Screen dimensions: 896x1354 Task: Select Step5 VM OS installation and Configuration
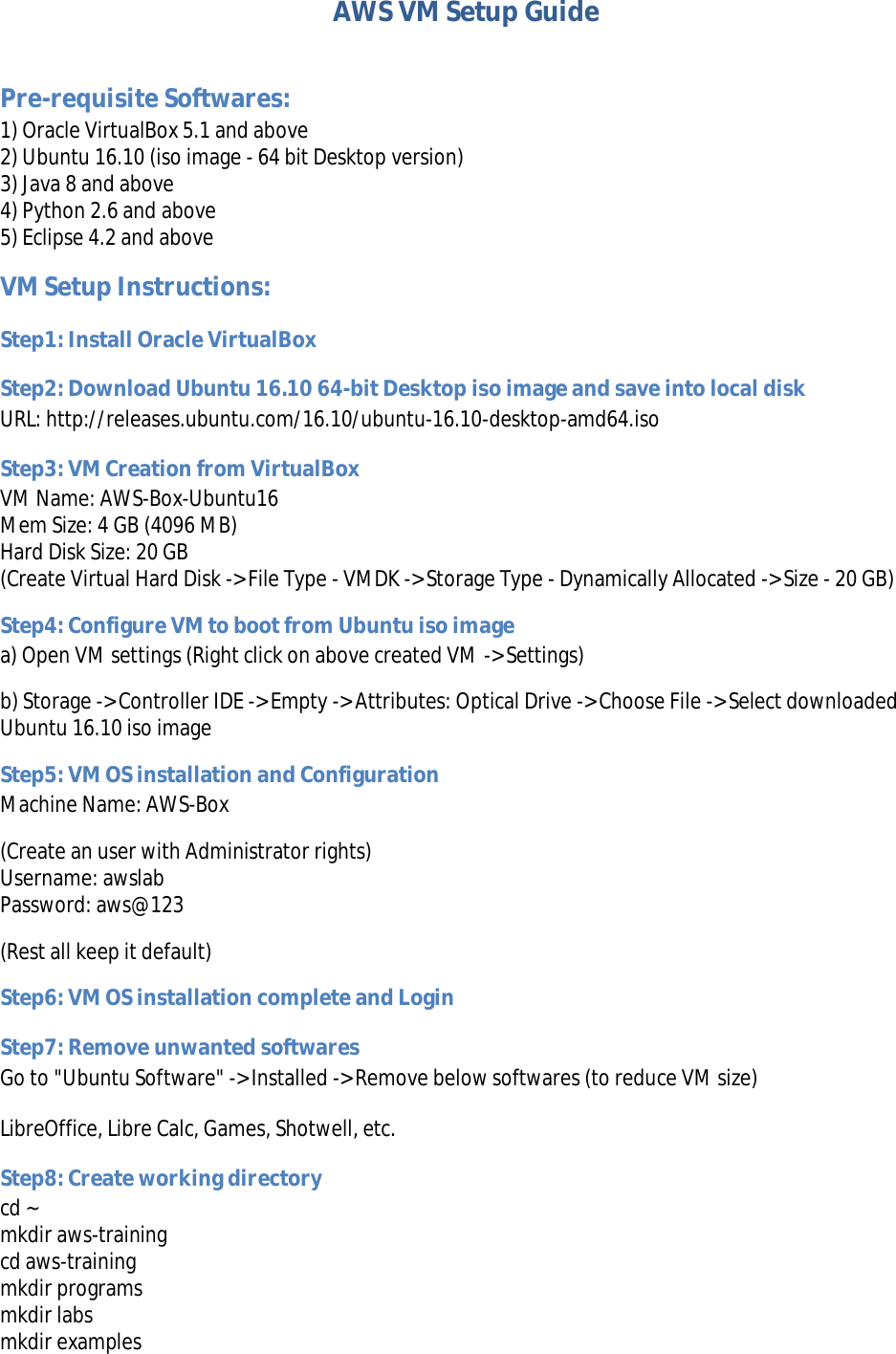click(x=220, y=775)
